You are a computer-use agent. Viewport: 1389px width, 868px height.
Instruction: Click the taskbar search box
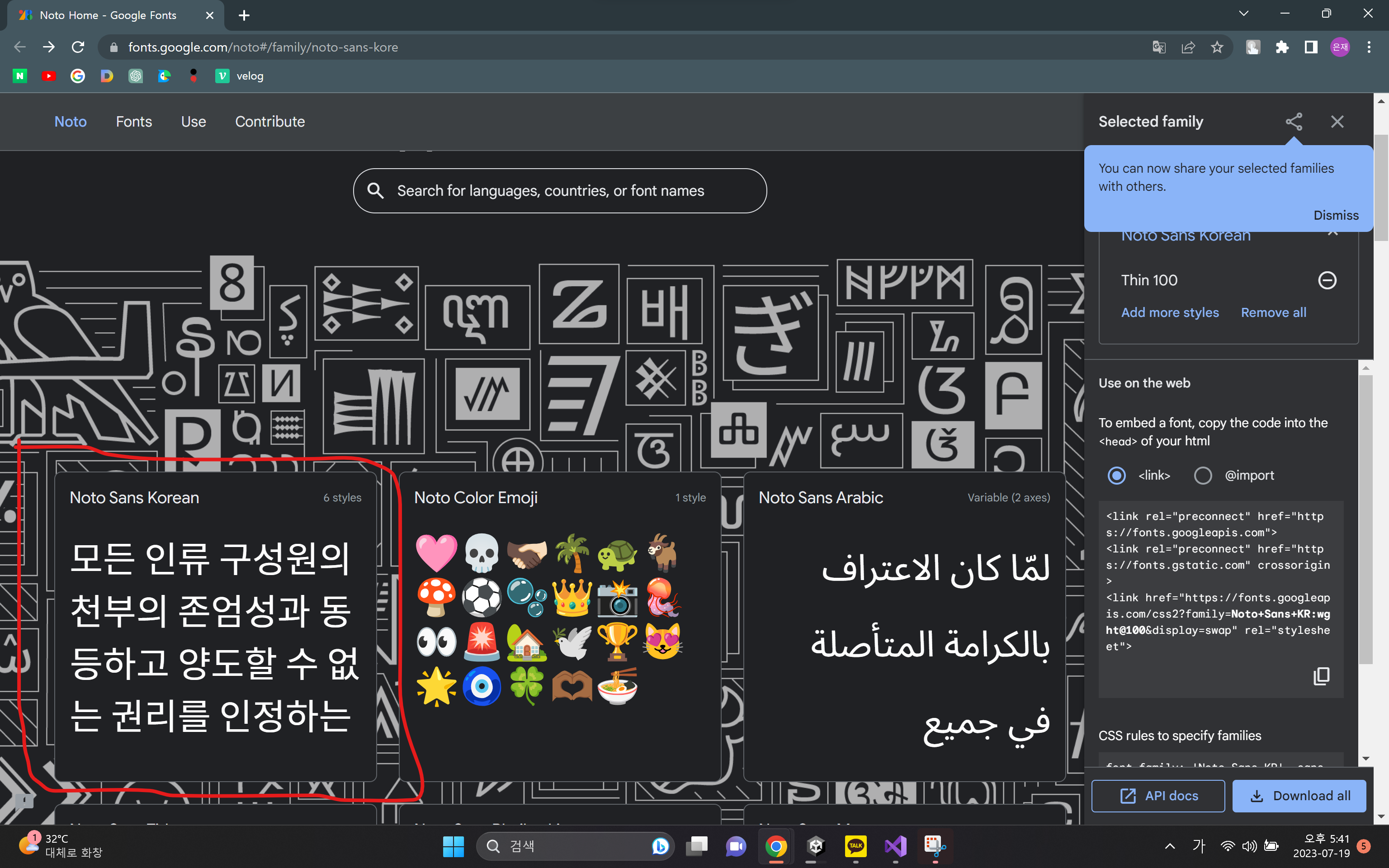(575, 845)
